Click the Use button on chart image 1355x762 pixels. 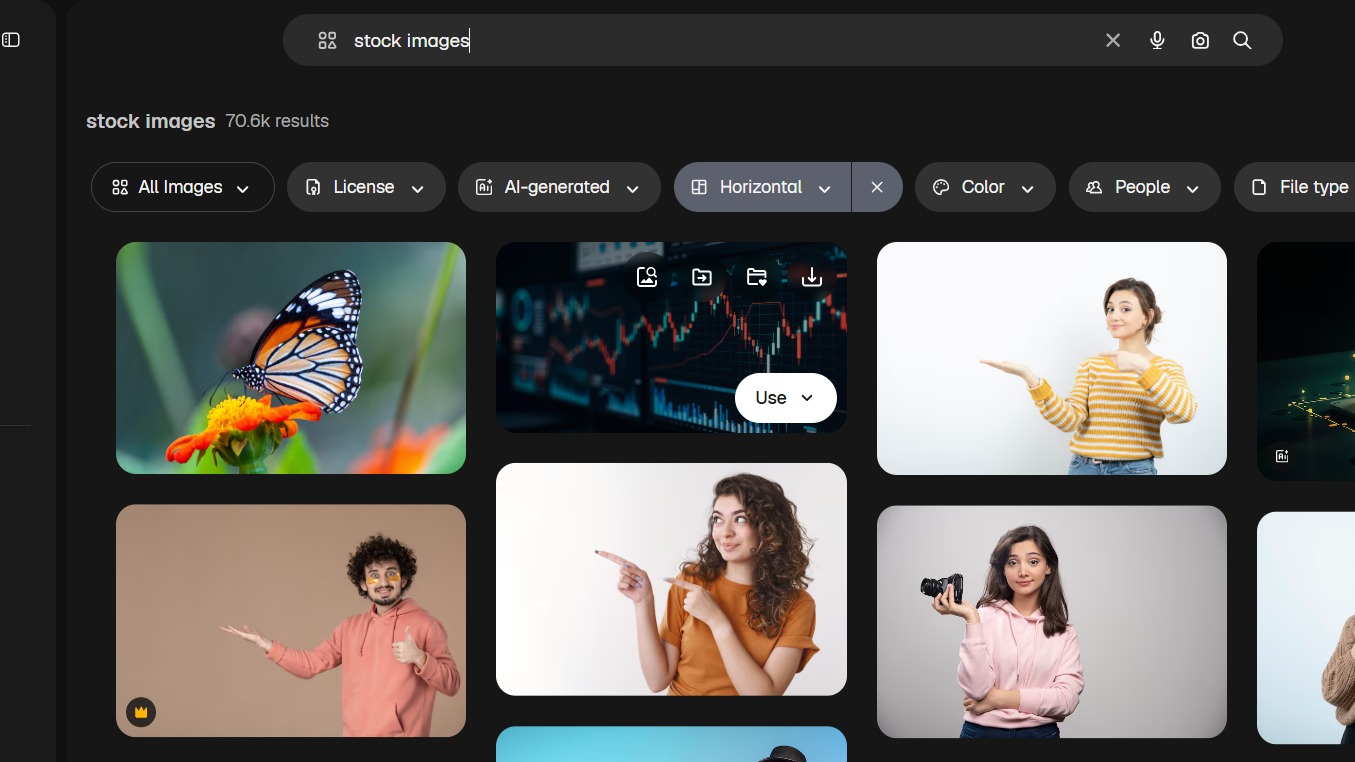pyautogui.click(x=785, y=398)
